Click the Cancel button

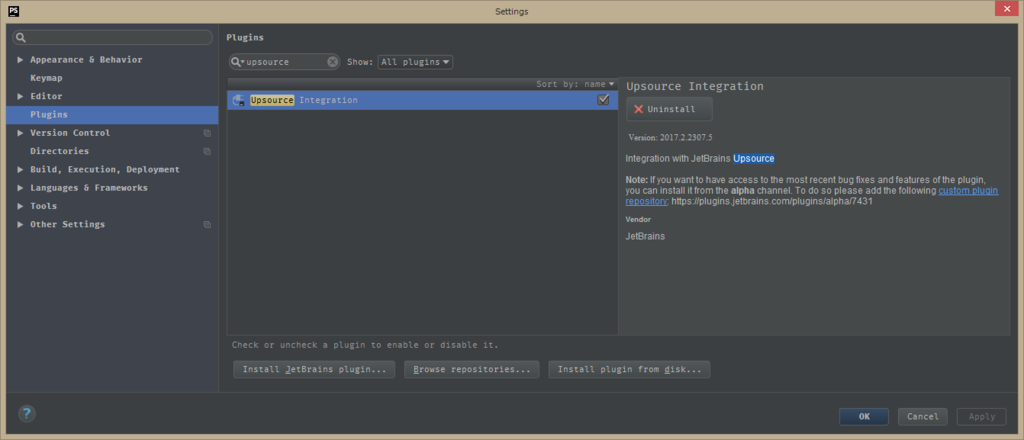pos(923,416)
